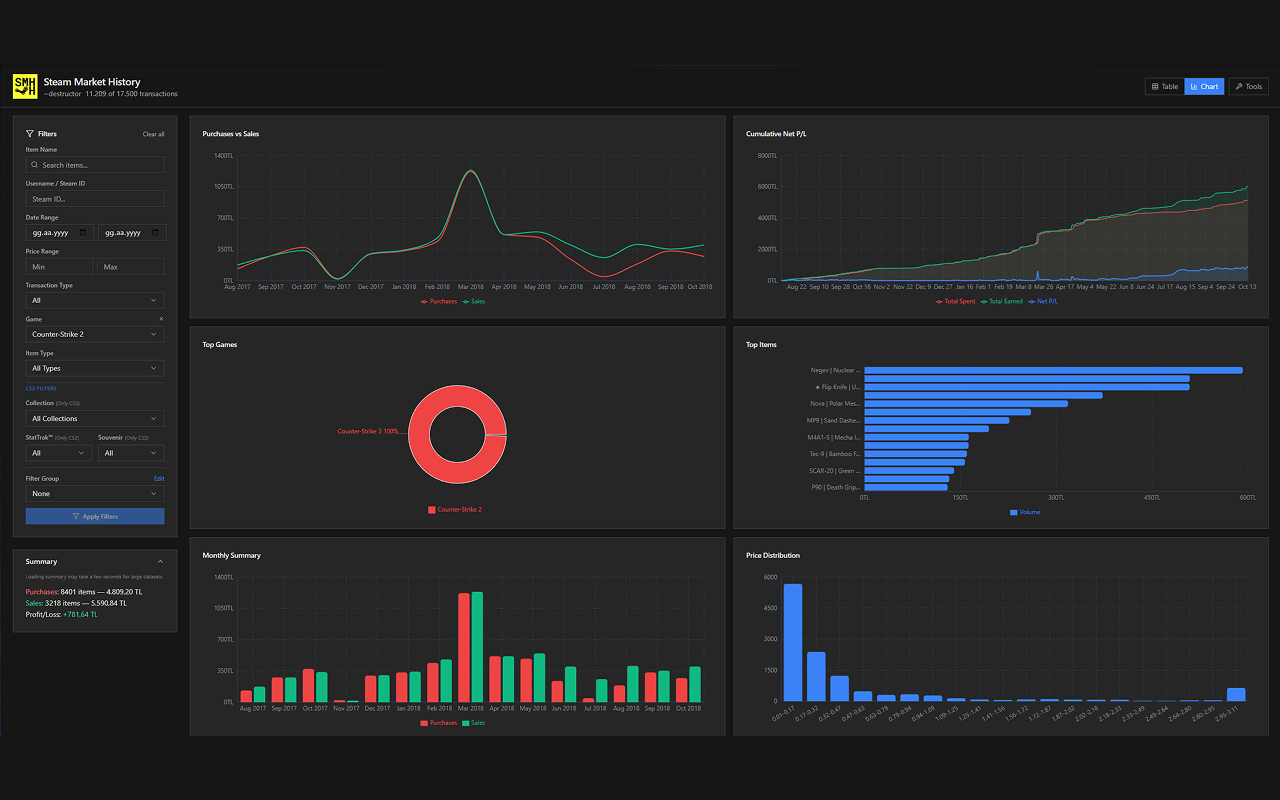Click the magnifier icon in item search
This screenshot has width=1280, height=800.
tap(35, 165)
